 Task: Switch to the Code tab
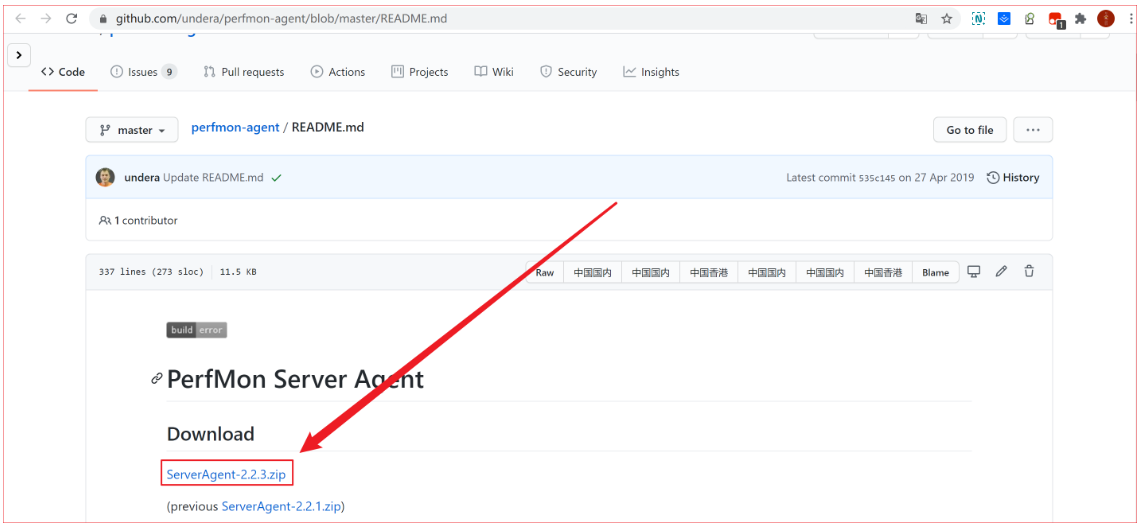[63, 72]
